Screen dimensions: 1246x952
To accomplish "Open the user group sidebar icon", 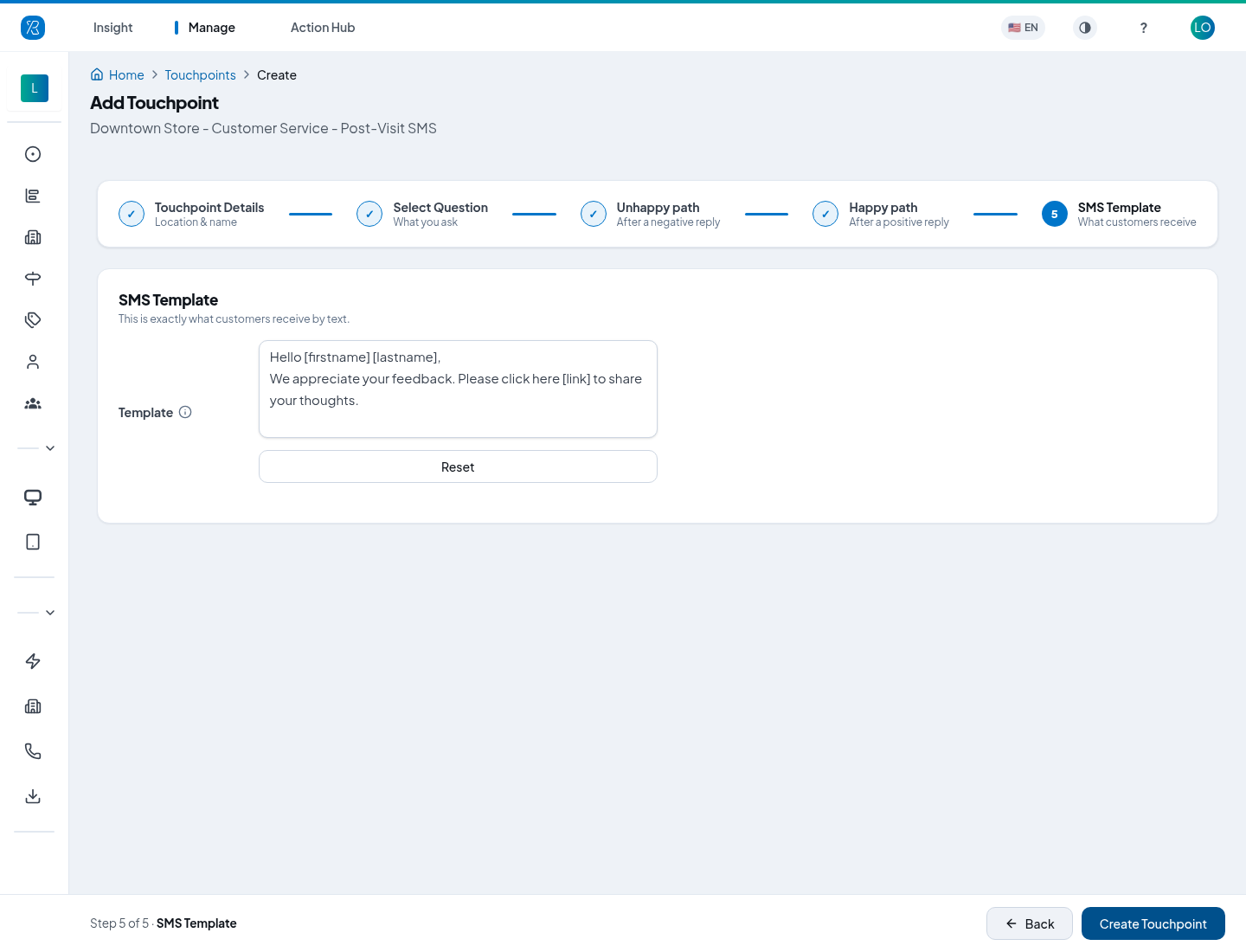I will [33, 403].
